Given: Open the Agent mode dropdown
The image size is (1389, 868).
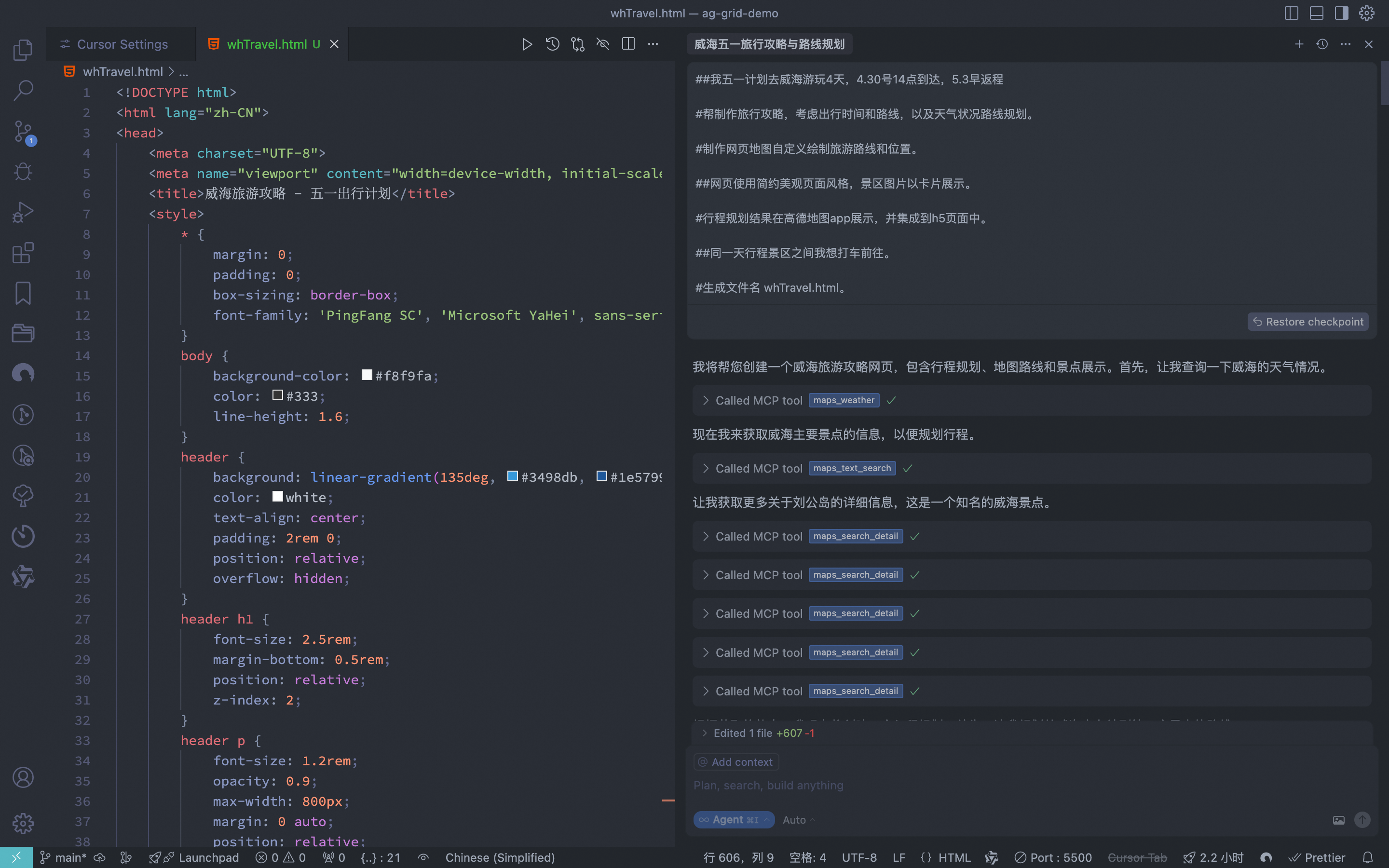Looking at the screenshot, I should click(x=734, y=820).
